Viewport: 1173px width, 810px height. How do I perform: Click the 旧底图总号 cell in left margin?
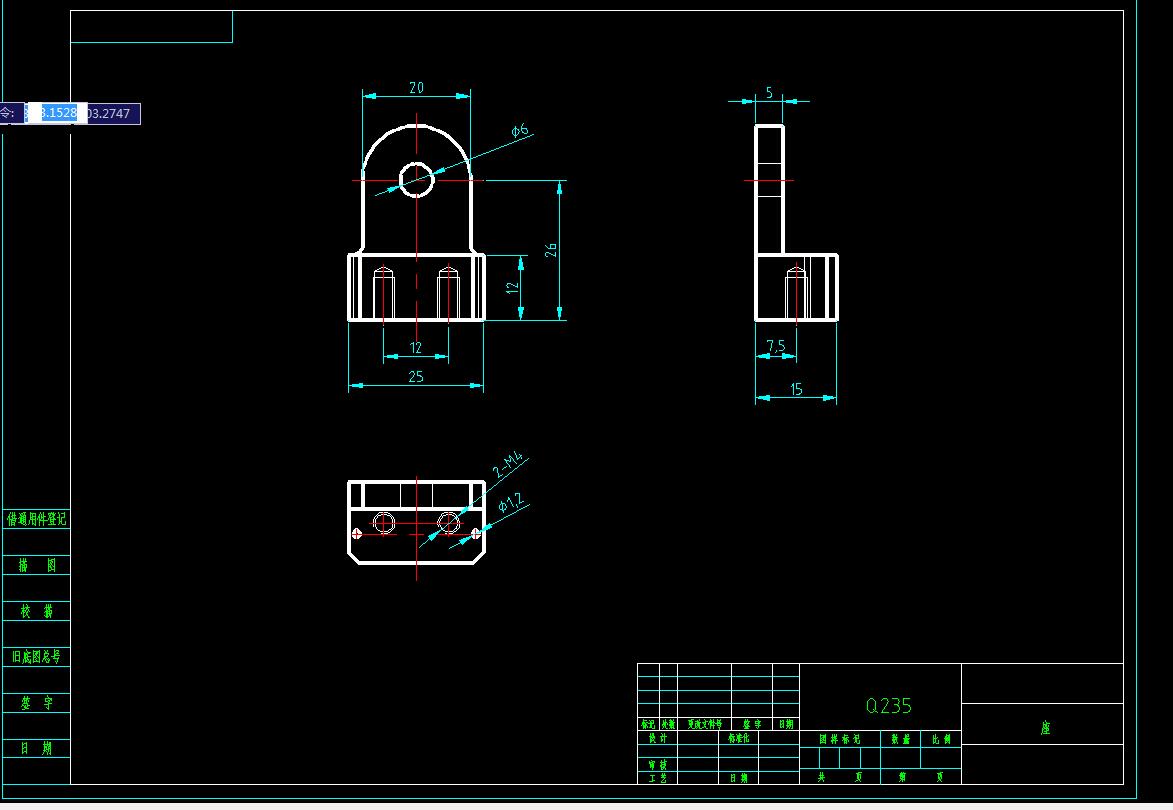point(36,657)
